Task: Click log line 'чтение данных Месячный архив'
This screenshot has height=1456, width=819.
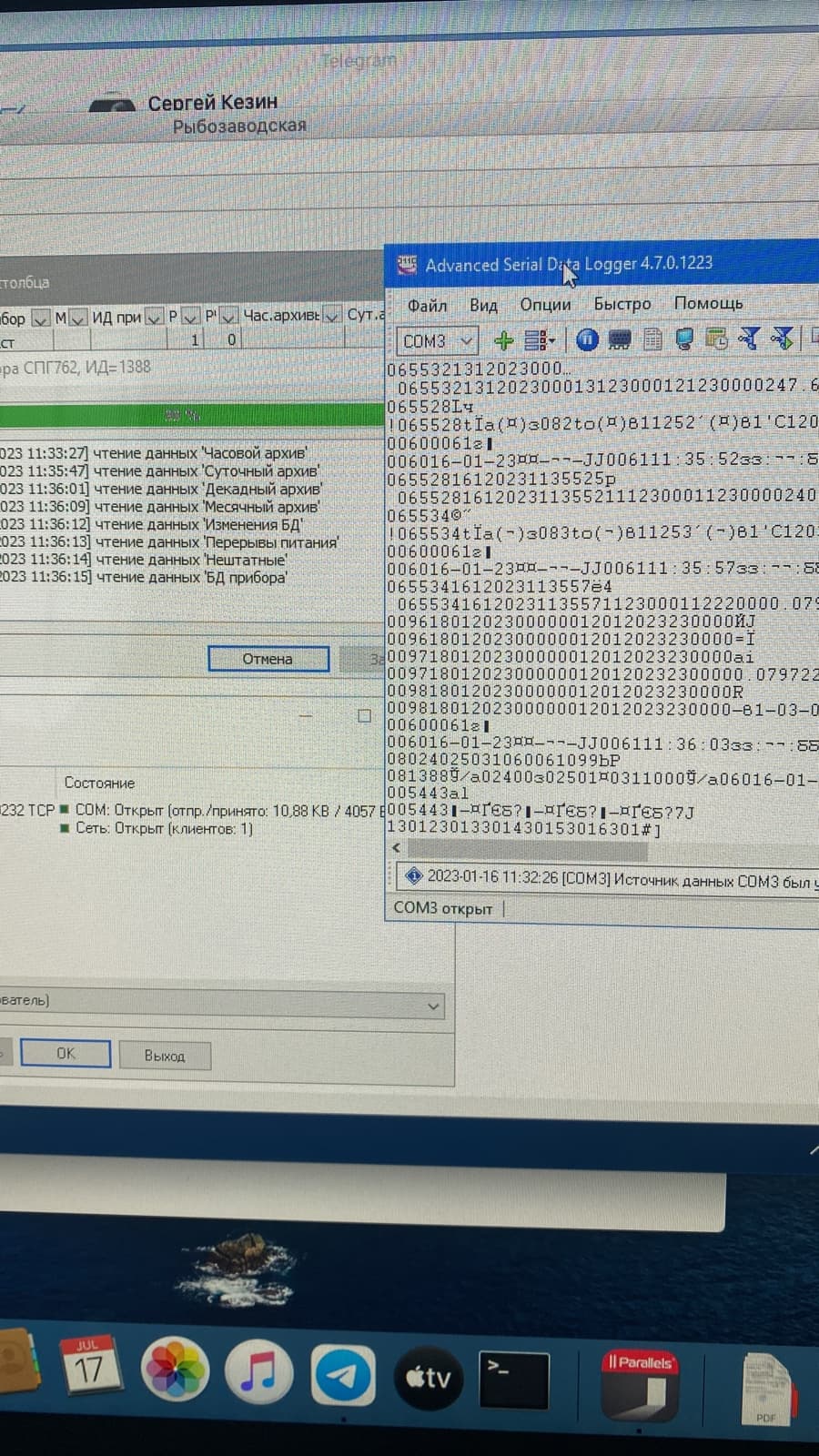Action: point(160,506)
